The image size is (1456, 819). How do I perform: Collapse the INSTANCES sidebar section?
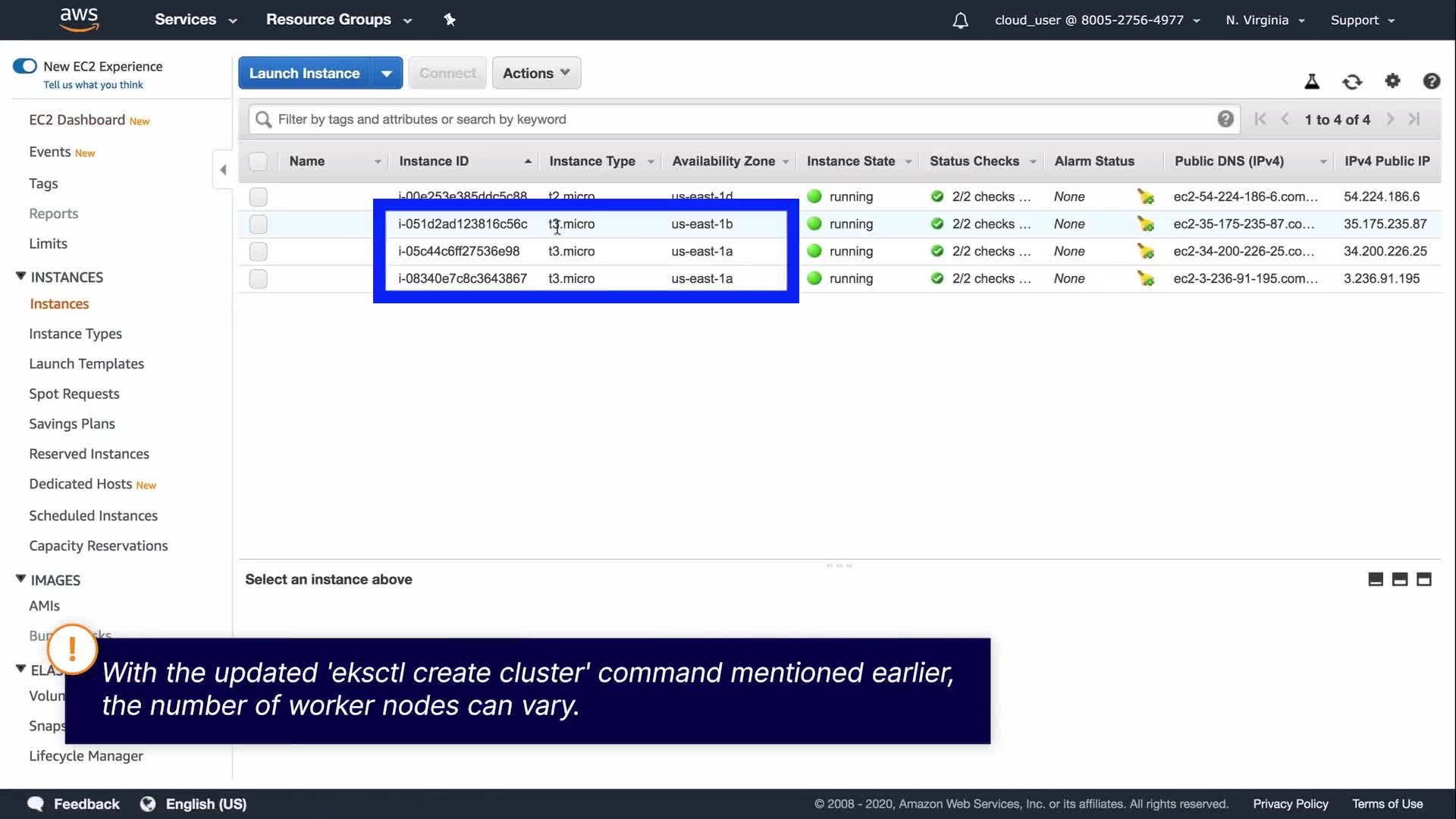click(x=21, y=277)
